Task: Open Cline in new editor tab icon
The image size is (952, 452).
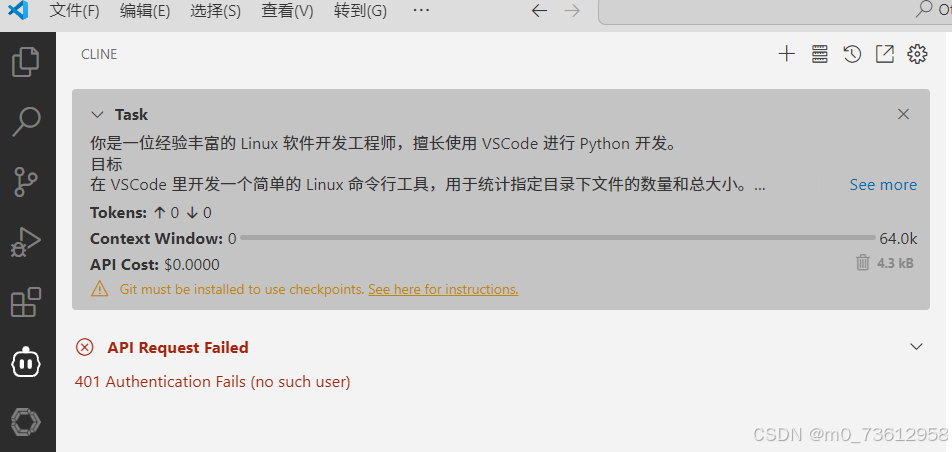Action: pos(885,54)
